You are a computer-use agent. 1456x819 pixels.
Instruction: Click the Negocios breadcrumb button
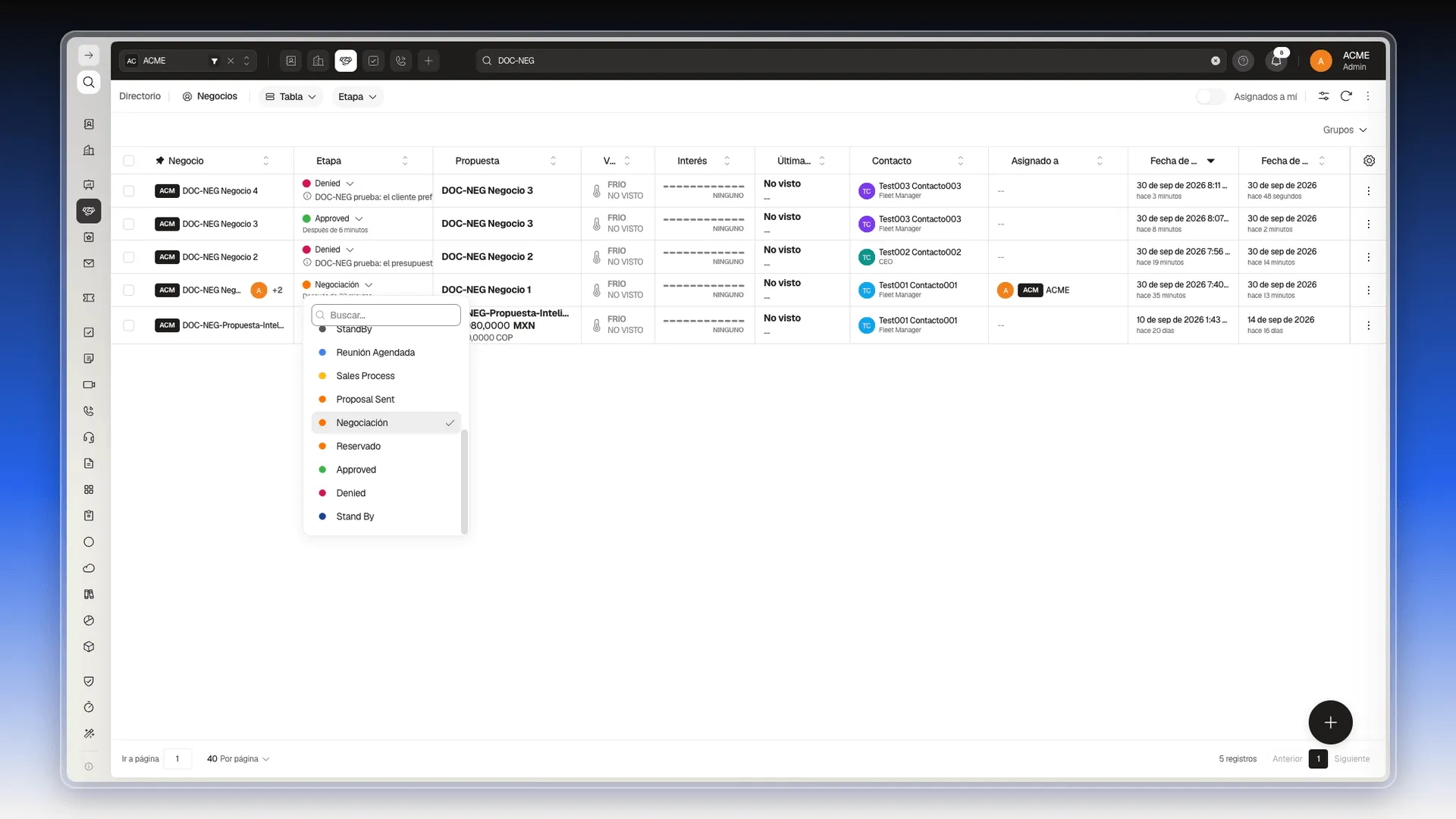pos(210,96)
